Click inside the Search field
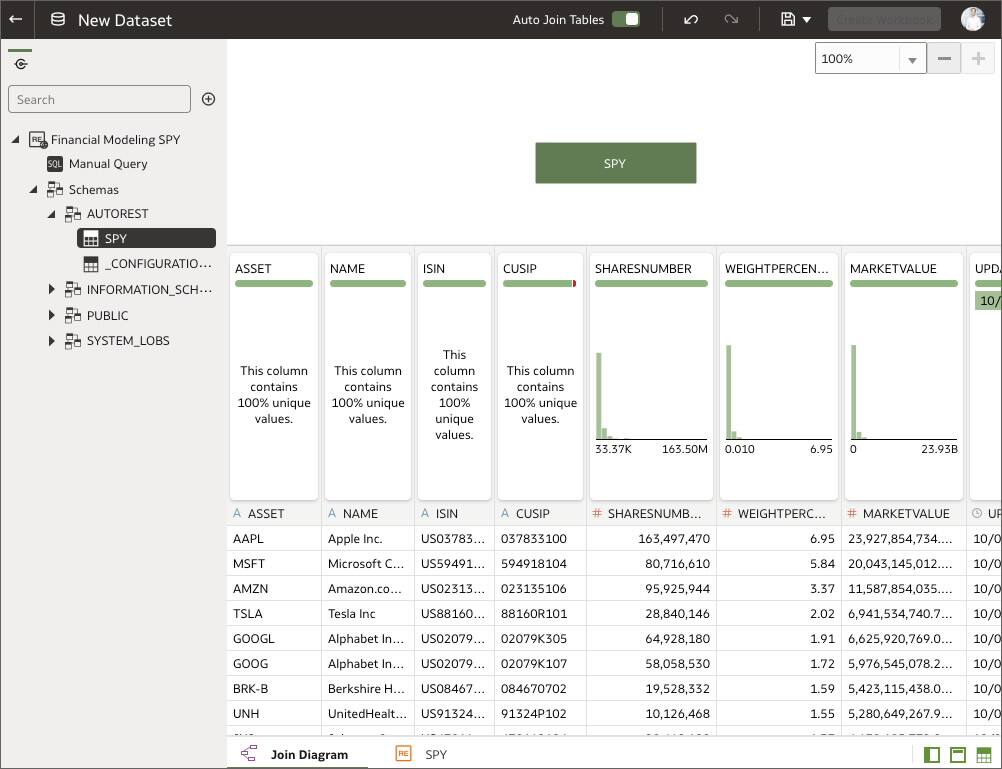This screenshot has height=769, width=1002. (99, 98)
